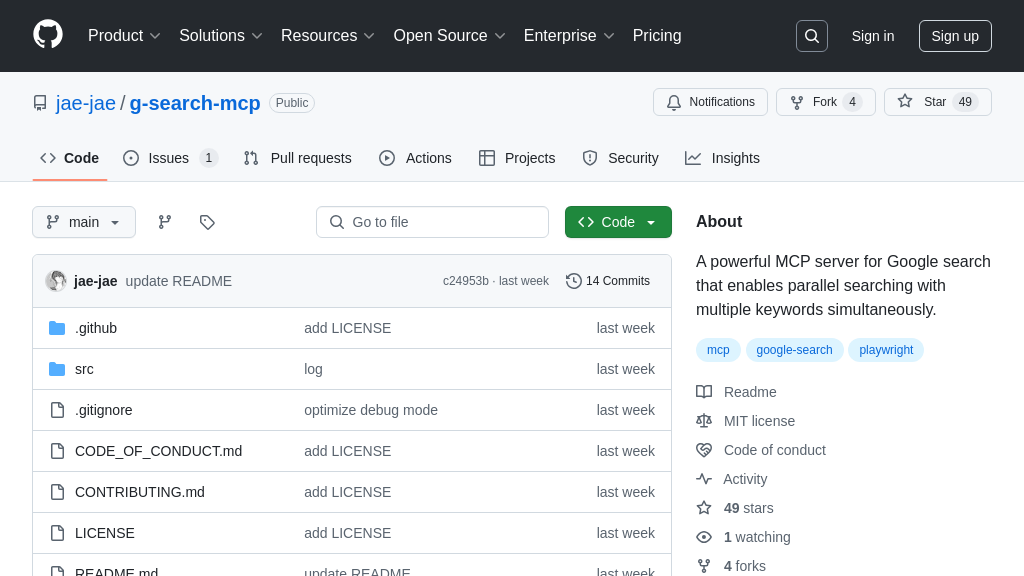Viewport: 1024px width, 576px height.
Task: Expand the Product menu
Action: tap(124, 36)
